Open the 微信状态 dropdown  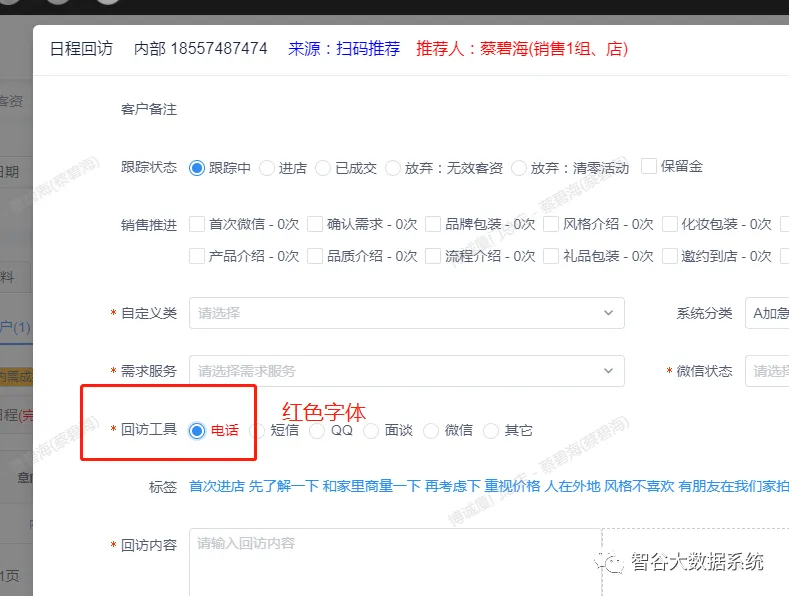[x=767, y=371]
